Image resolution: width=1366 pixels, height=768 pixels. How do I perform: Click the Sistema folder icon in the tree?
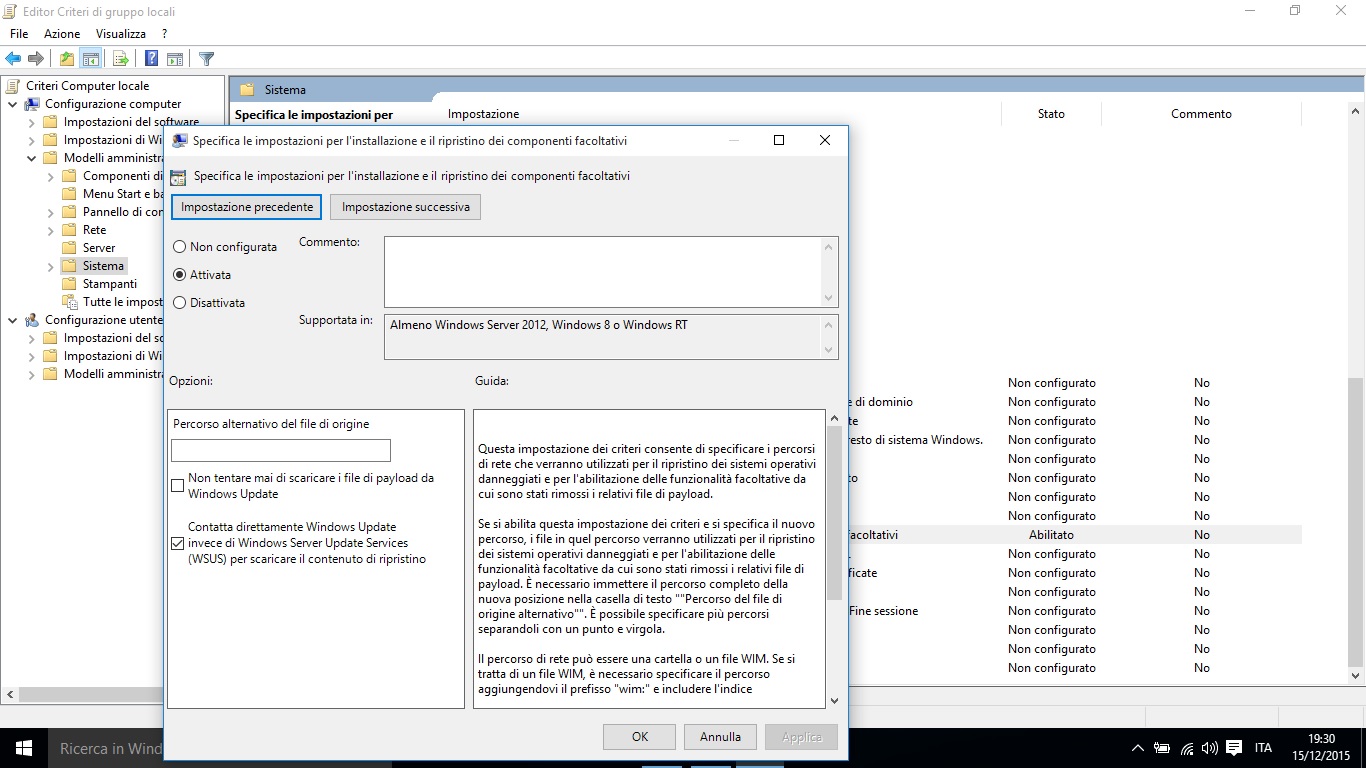[69, 266]
